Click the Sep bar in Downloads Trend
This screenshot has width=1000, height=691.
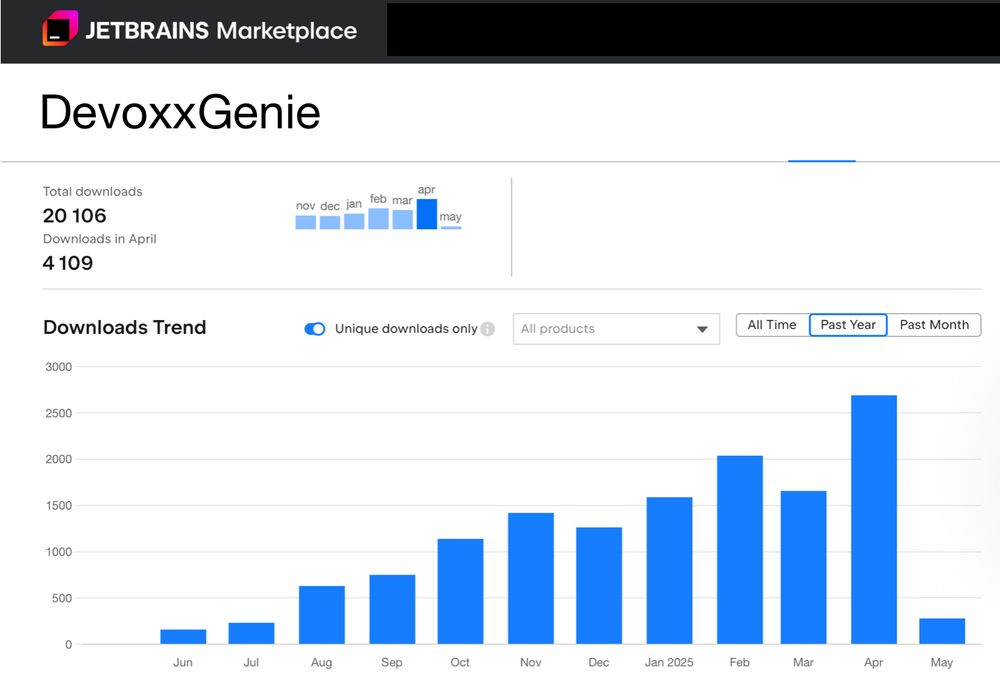[392, 609]
